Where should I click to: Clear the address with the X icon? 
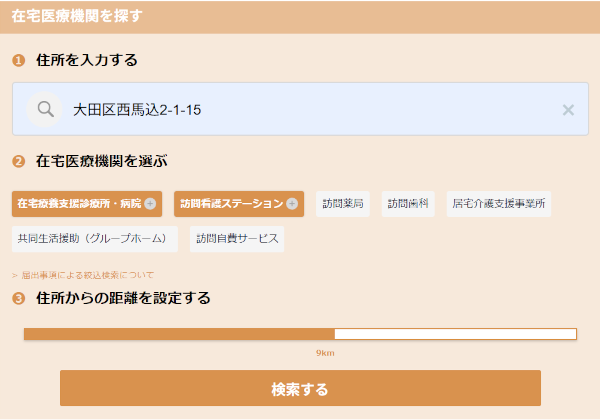568,110
